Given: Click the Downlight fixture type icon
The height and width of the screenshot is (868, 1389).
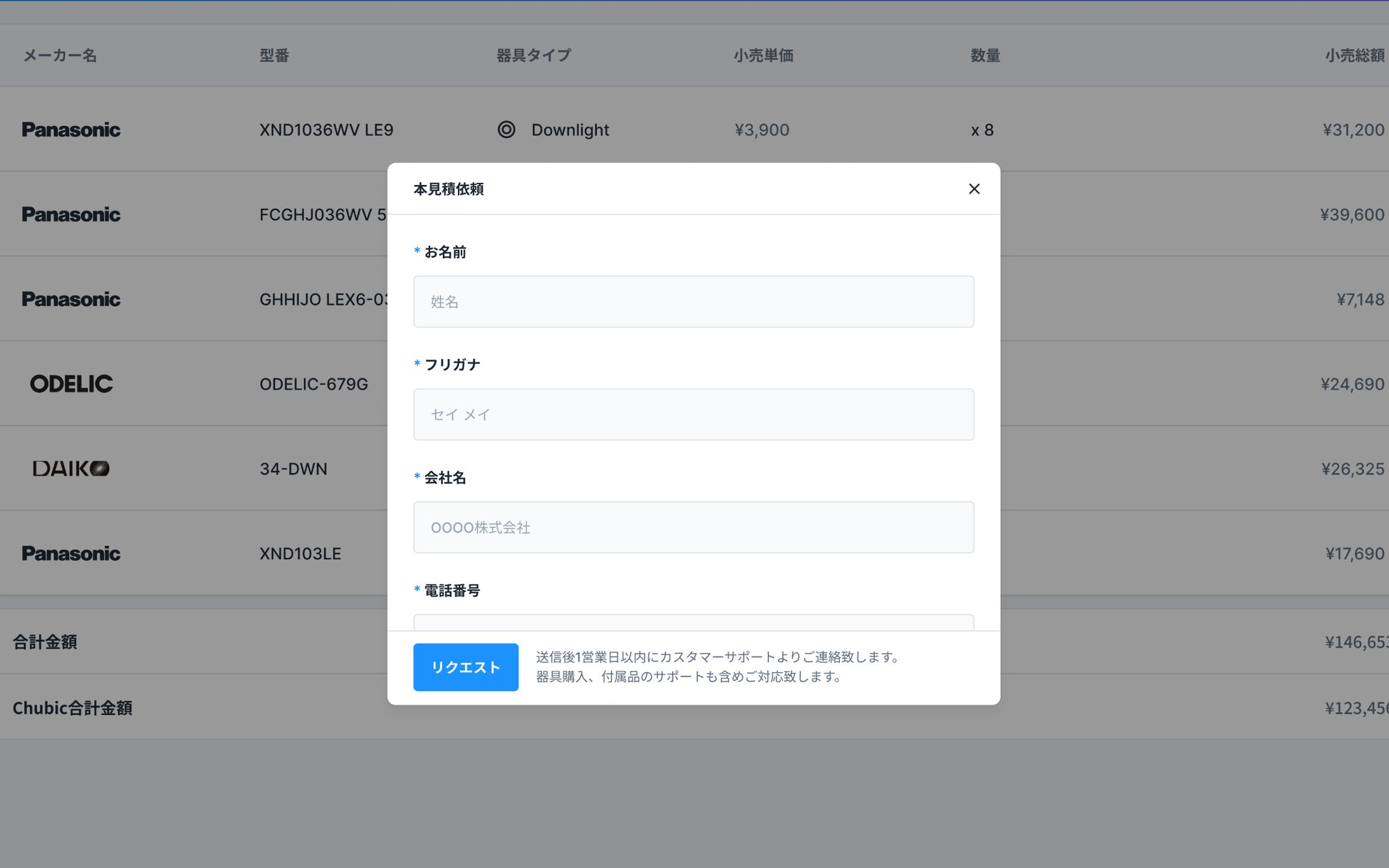Looking at the screenshot, I should [x=506, y=130].
